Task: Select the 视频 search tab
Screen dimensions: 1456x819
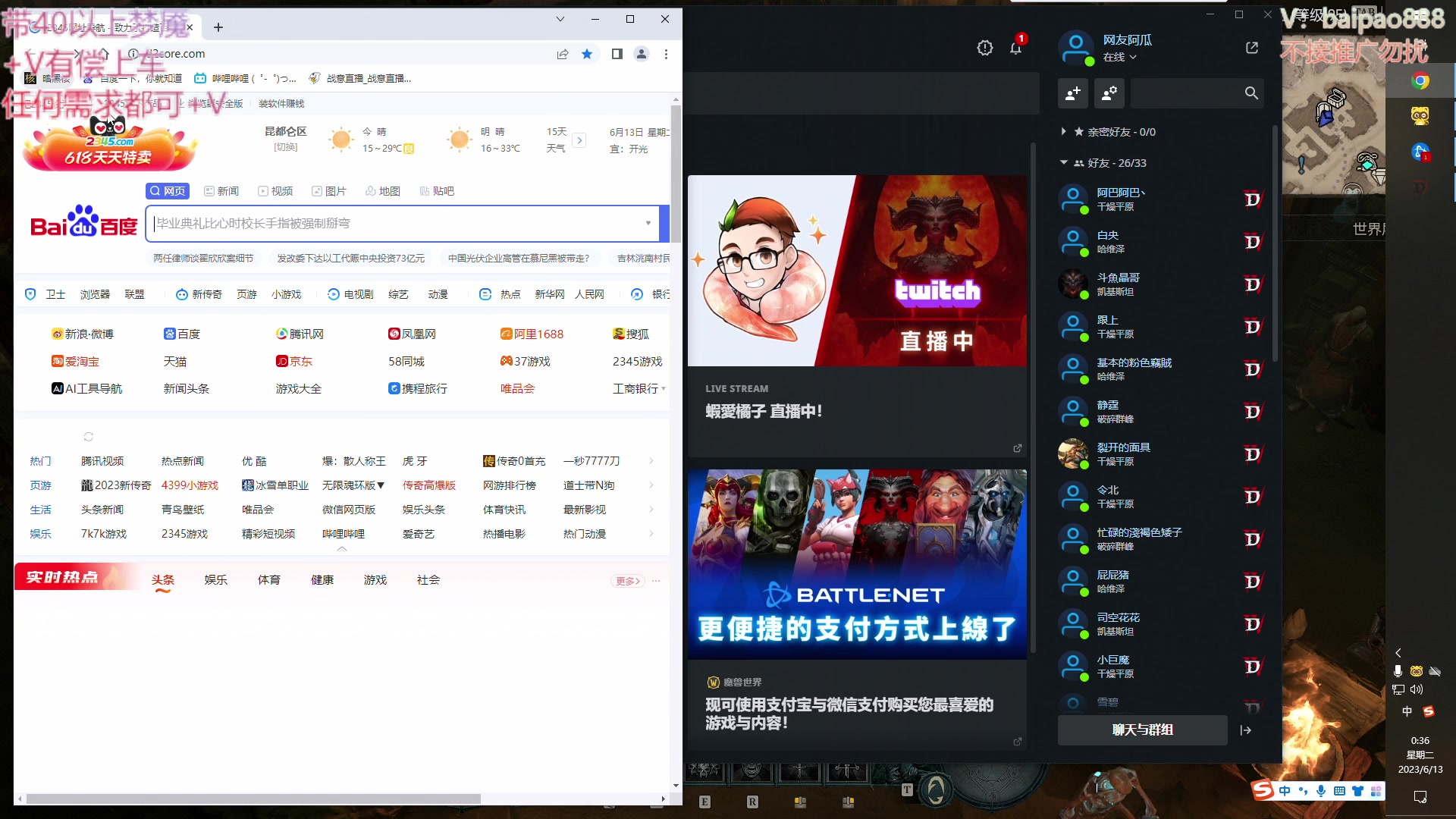Action: click(275, 191)
